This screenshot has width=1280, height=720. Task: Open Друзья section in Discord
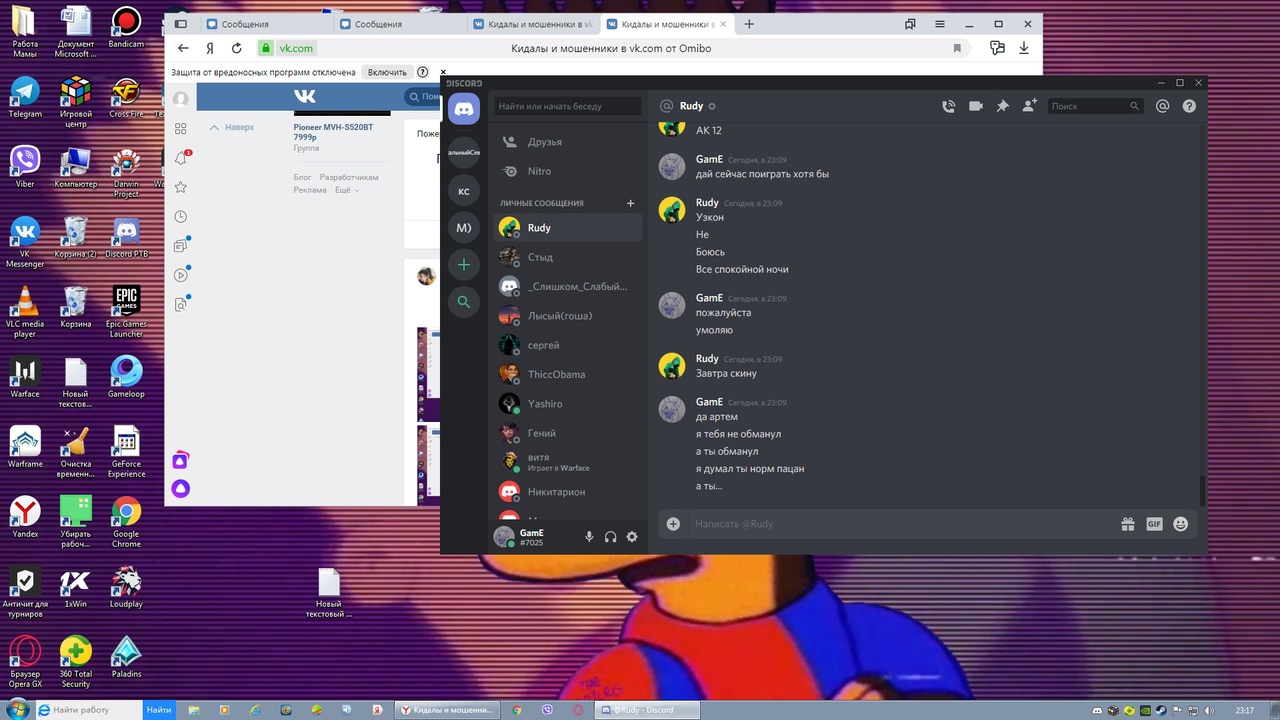[x=544, y=142]
